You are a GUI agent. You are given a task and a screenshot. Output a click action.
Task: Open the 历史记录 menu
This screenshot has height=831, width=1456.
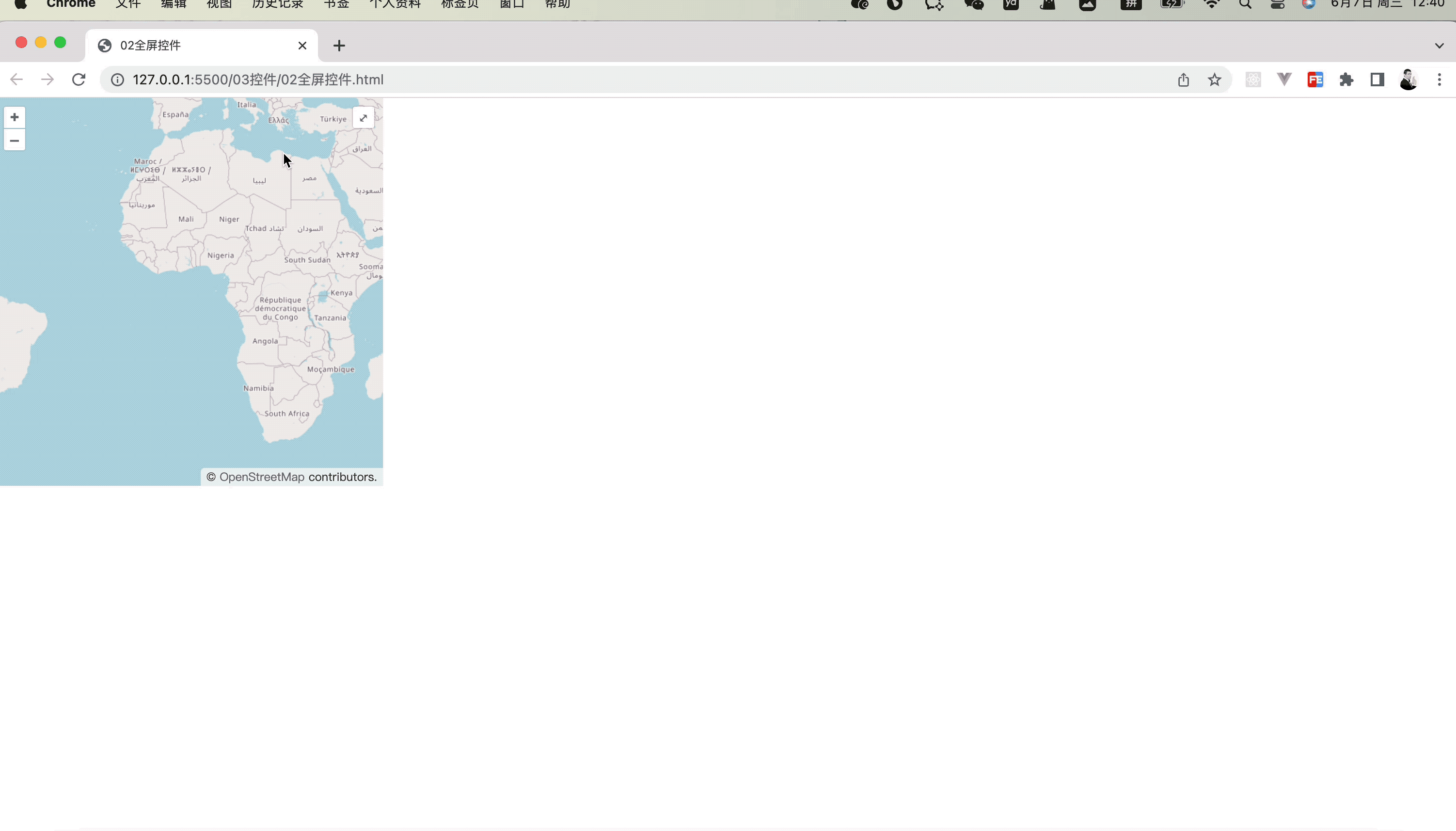(277, 4)
